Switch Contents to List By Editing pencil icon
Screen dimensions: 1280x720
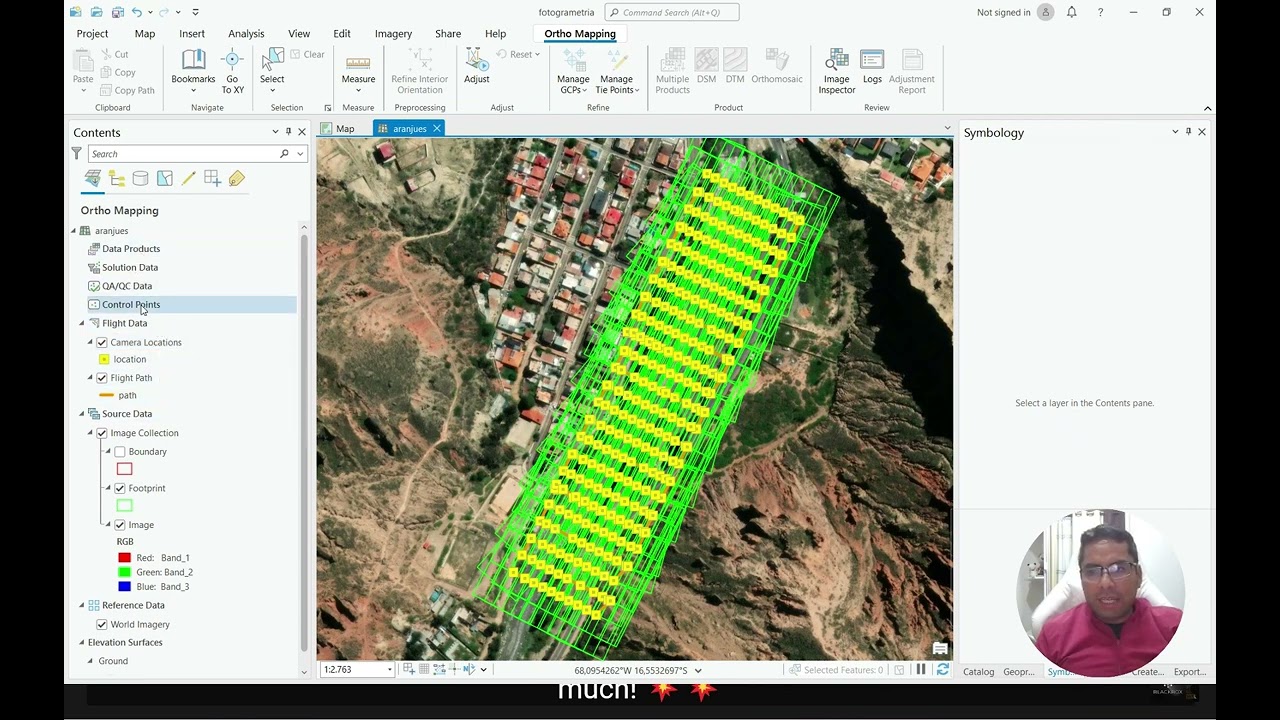pos(189,178)
